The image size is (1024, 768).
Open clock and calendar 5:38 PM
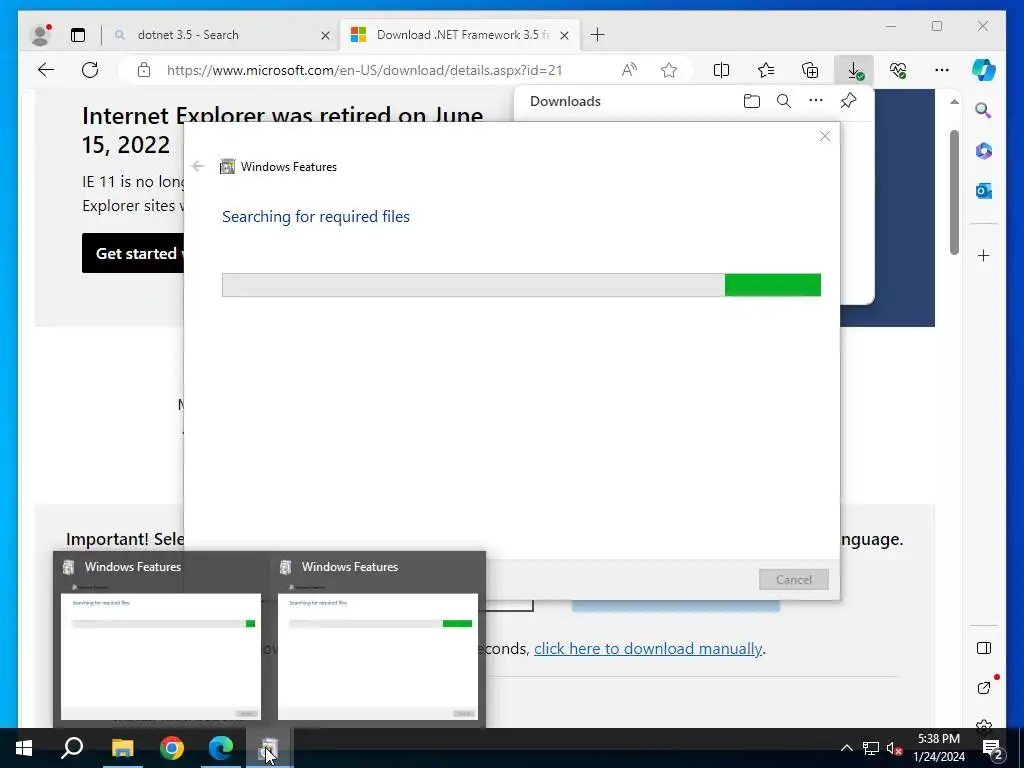coord(939,748)
